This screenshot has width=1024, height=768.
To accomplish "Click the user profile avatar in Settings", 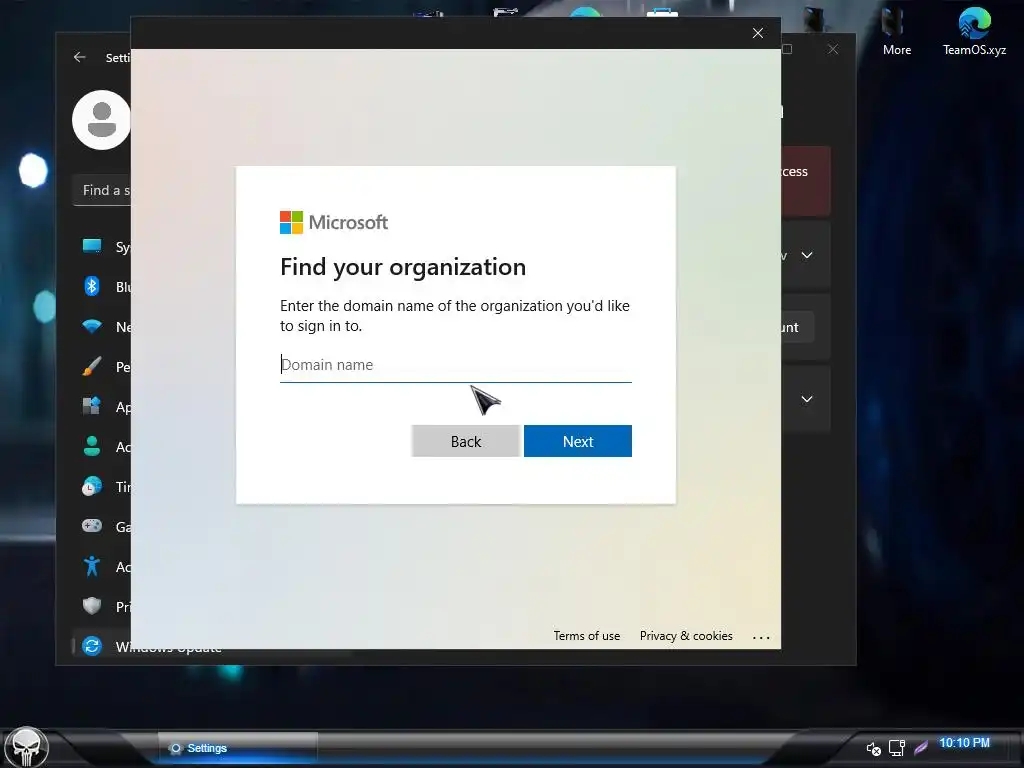I will [101, 120].
